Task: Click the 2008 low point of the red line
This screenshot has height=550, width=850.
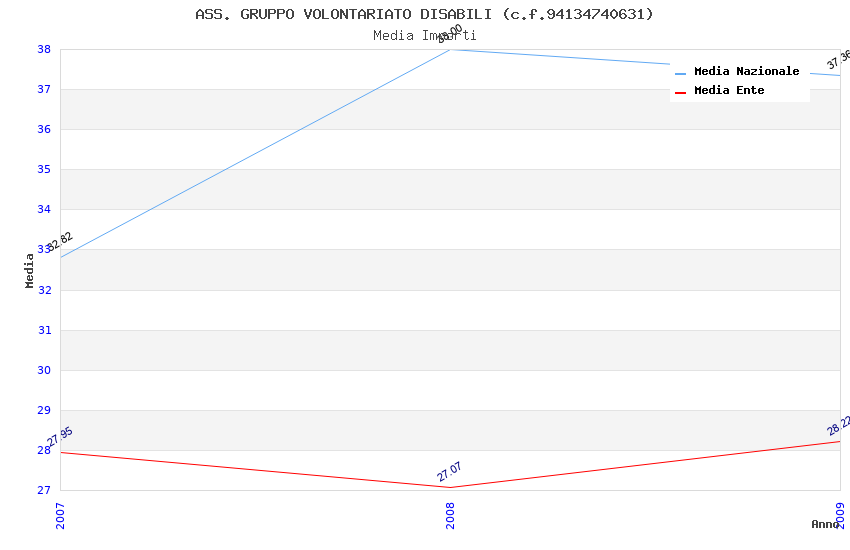Action: pyautogui.click(x=450, y=487)
